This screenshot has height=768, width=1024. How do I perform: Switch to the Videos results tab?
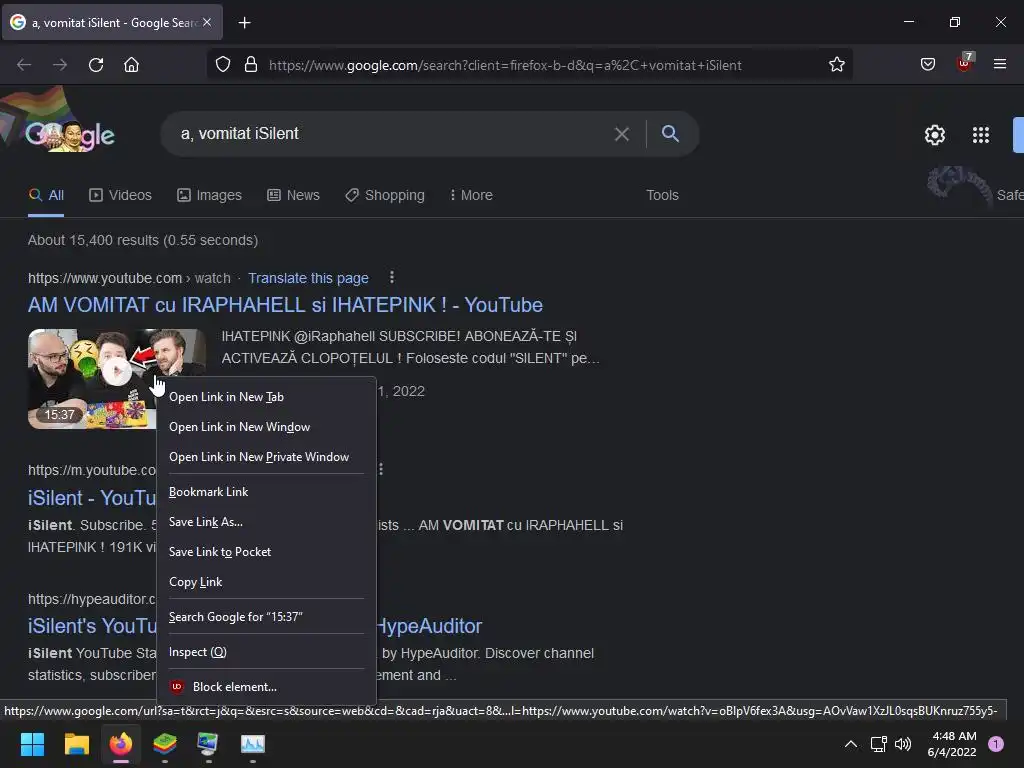pyautogui.click(x=120, y=195)
